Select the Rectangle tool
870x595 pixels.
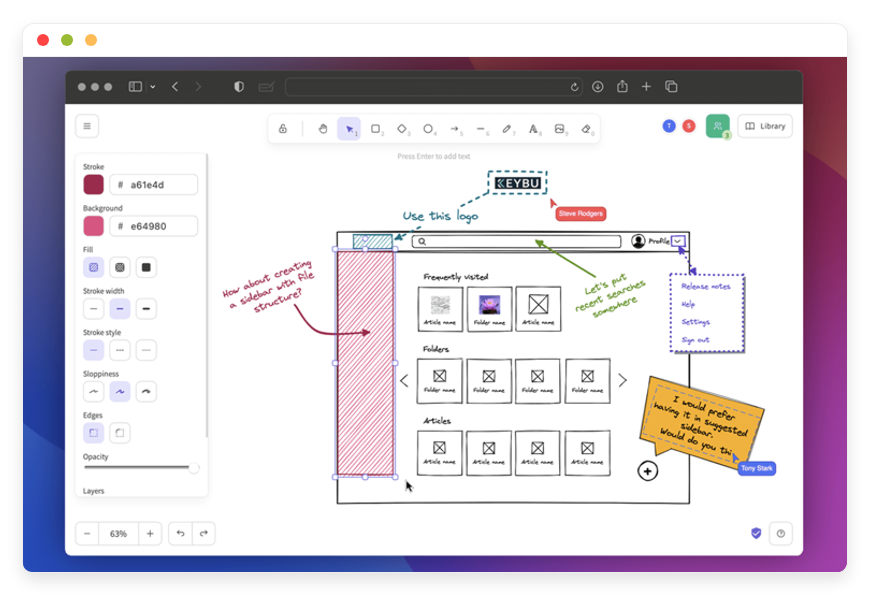pyautogui.click(x=376, y=129)
